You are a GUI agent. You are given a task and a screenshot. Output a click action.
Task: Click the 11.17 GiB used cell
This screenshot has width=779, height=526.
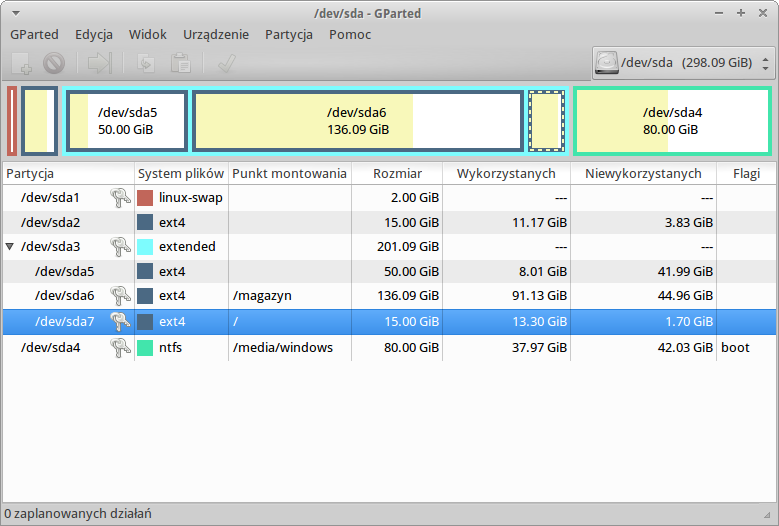click(506, 222)
